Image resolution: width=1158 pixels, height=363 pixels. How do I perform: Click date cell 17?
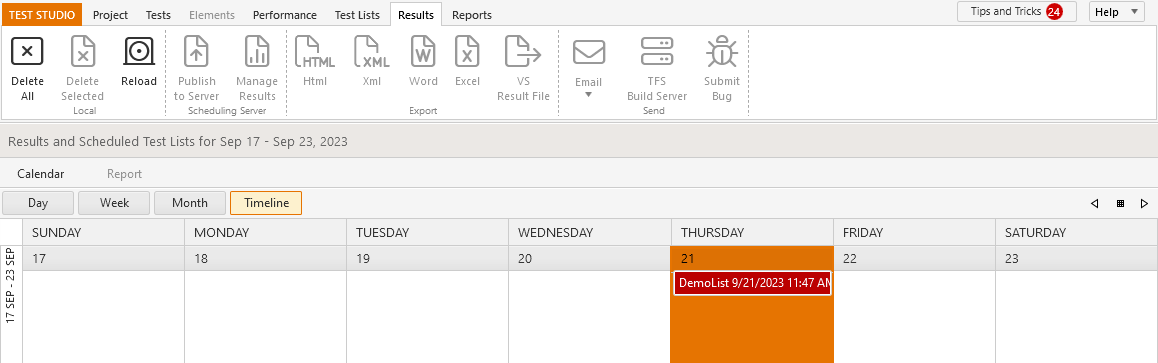[x=103, y=258]
